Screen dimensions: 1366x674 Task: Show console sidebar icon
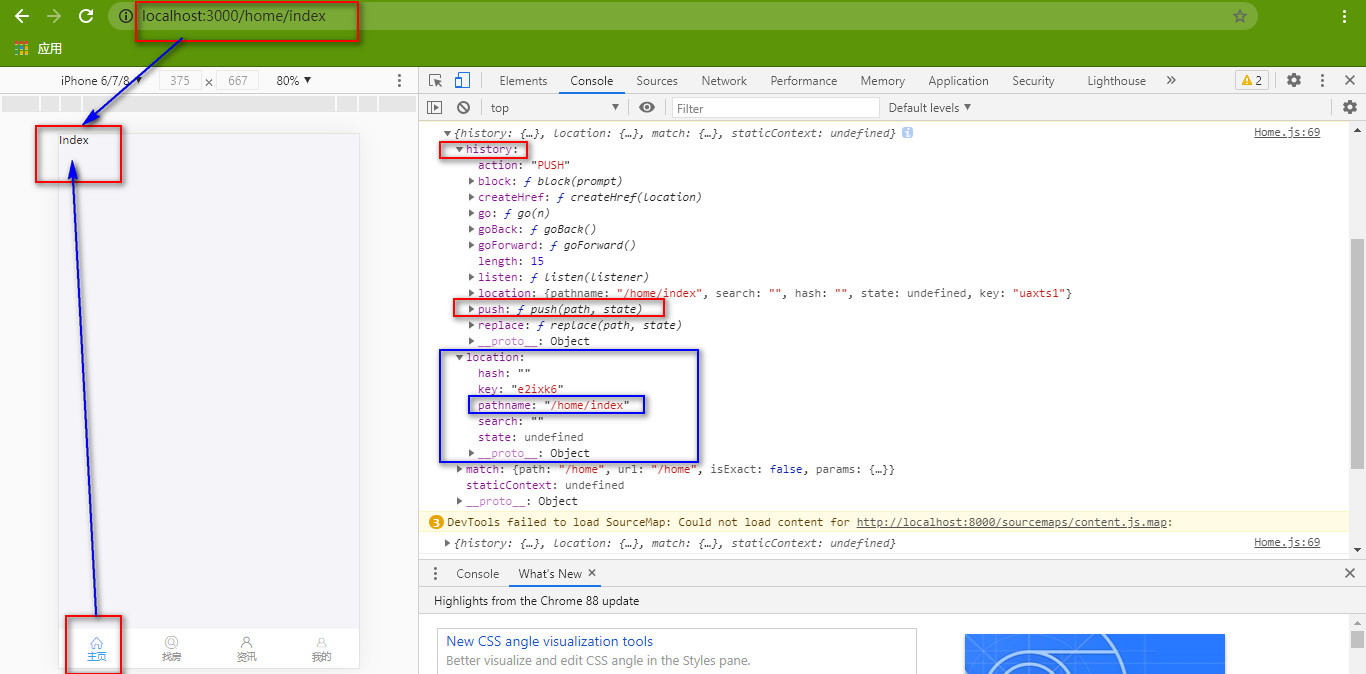(435, 107)
